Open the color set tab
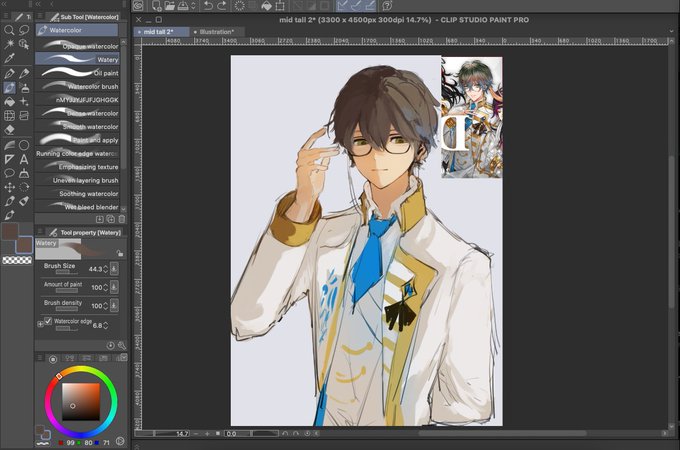 point(103,358)
